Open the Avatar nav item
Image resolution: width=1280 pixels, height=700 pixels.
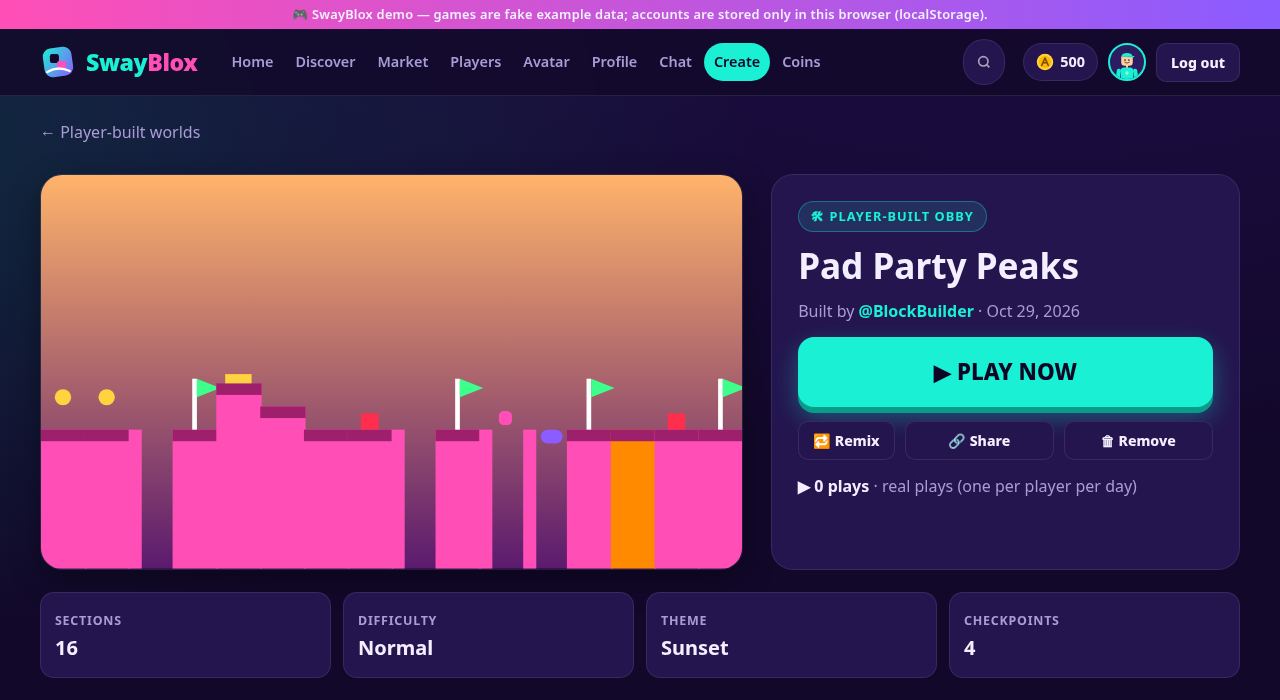(546, 62)
